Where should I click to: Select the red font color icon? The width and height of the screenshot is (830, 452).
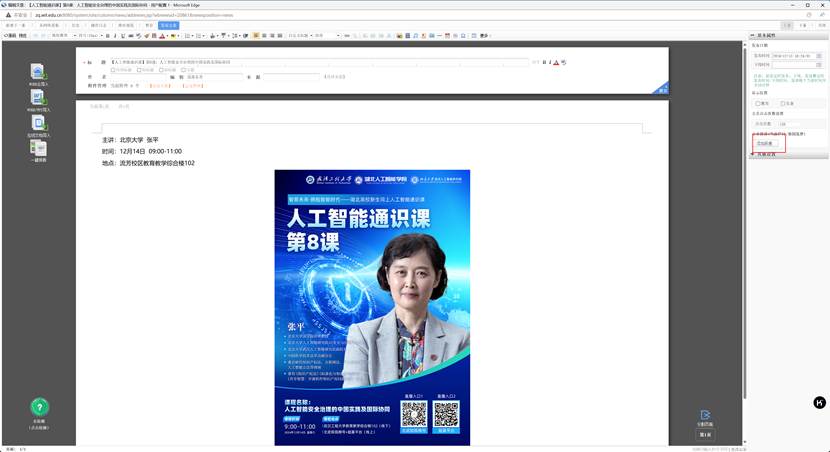(x=161, y=35)
